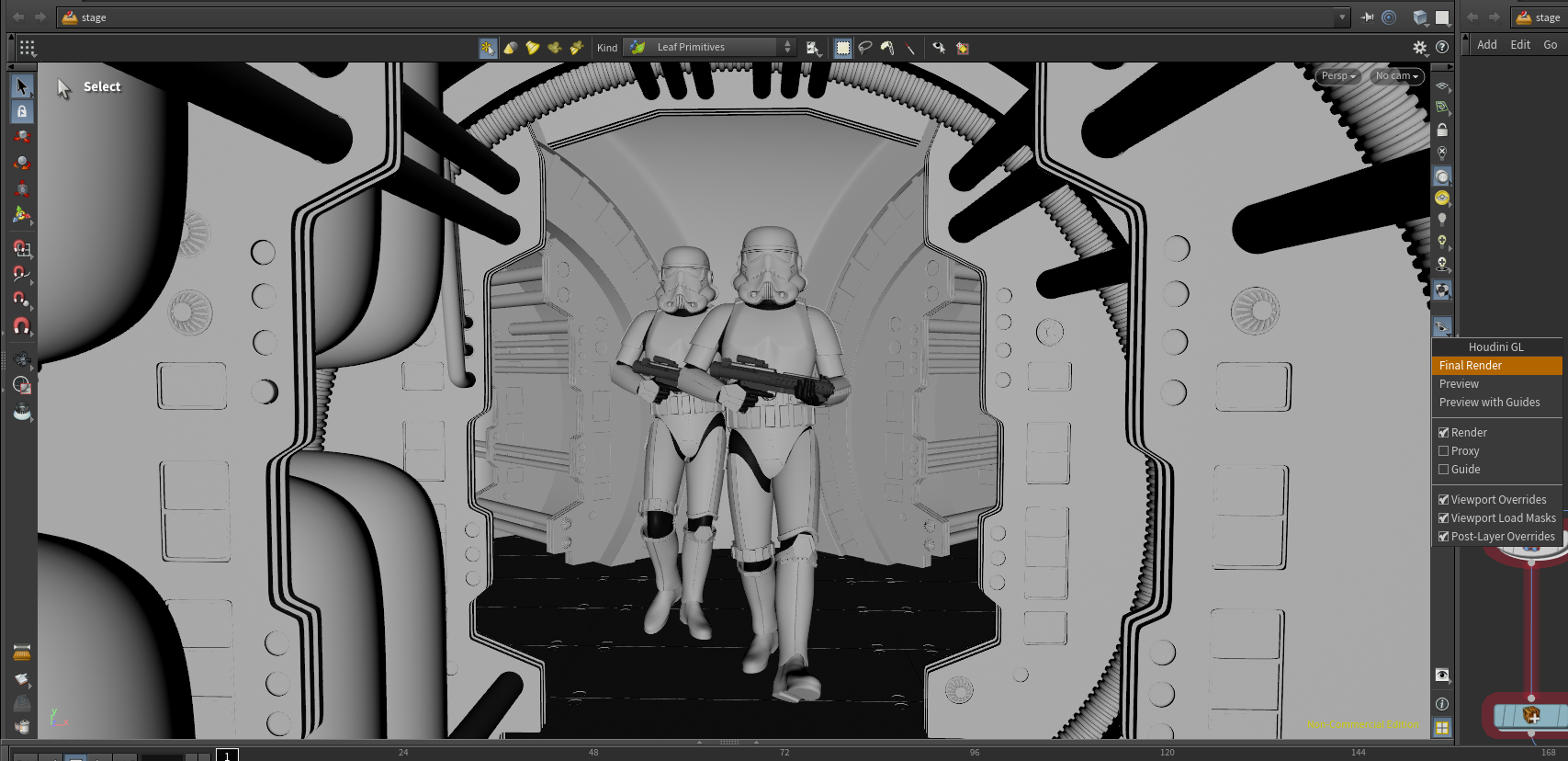Viewport: 1568px width, 761px height.
Task: Go forward using viewport path forward arrow
Action: (40, 17)
